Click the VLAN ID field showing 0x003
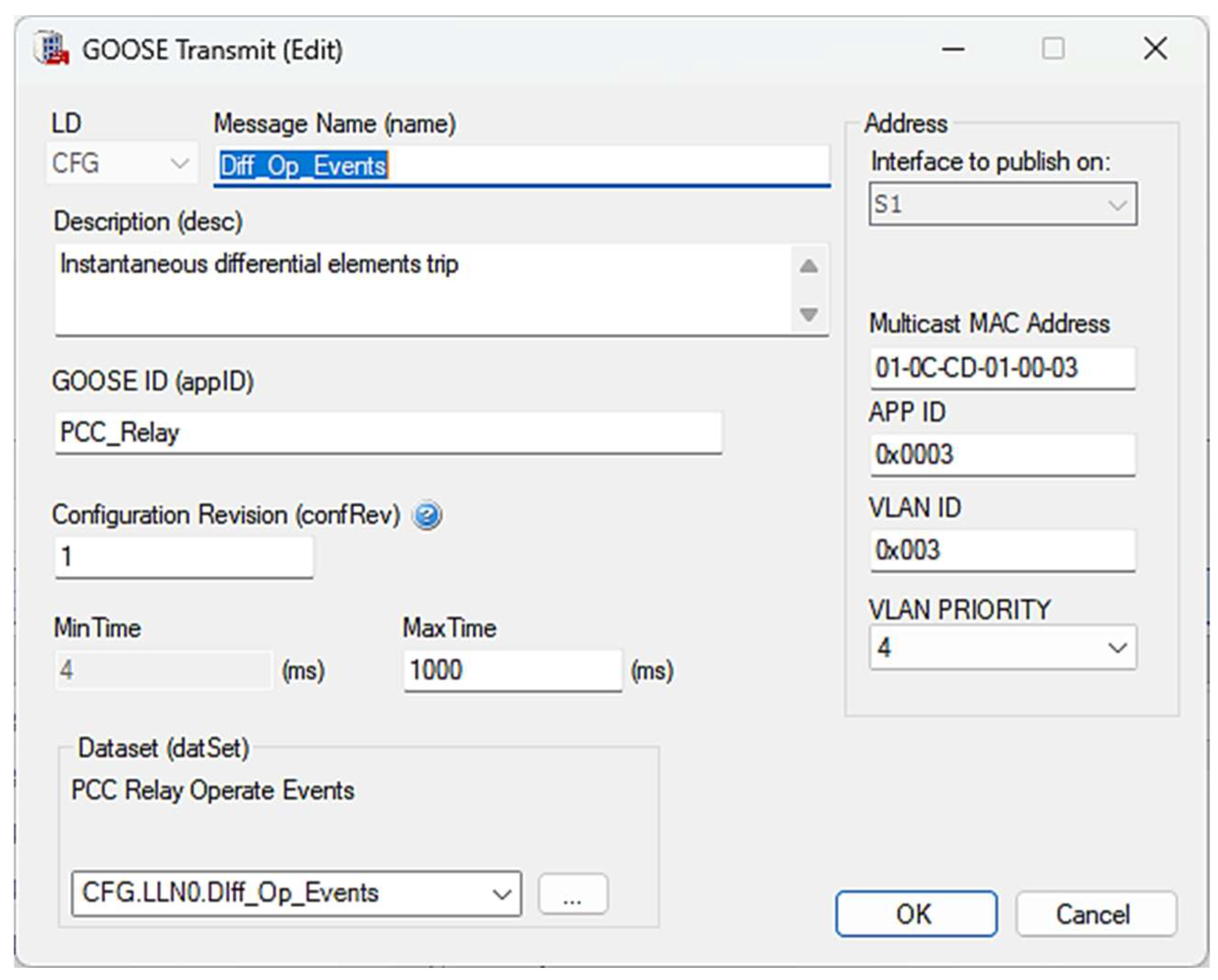 tap(1002, 550)
